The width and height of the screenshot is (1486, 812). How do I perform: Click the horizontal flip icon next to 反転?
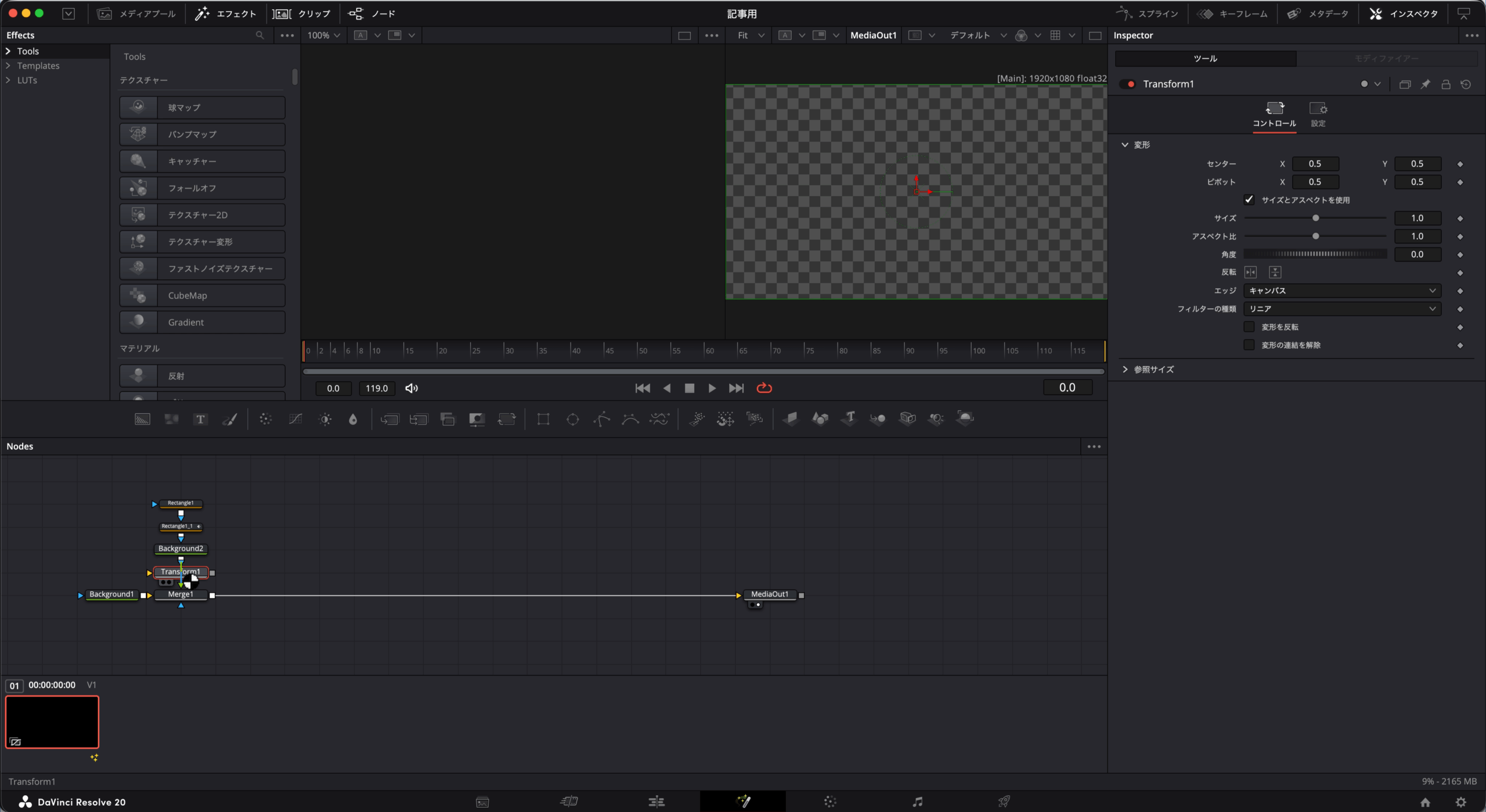pyautogui.click(x=1250, y=272)
